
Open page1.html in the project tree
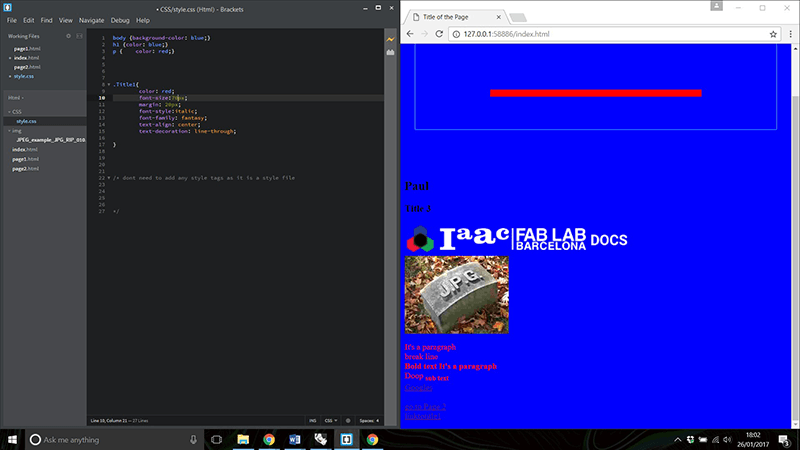click(x=26, y=159)
